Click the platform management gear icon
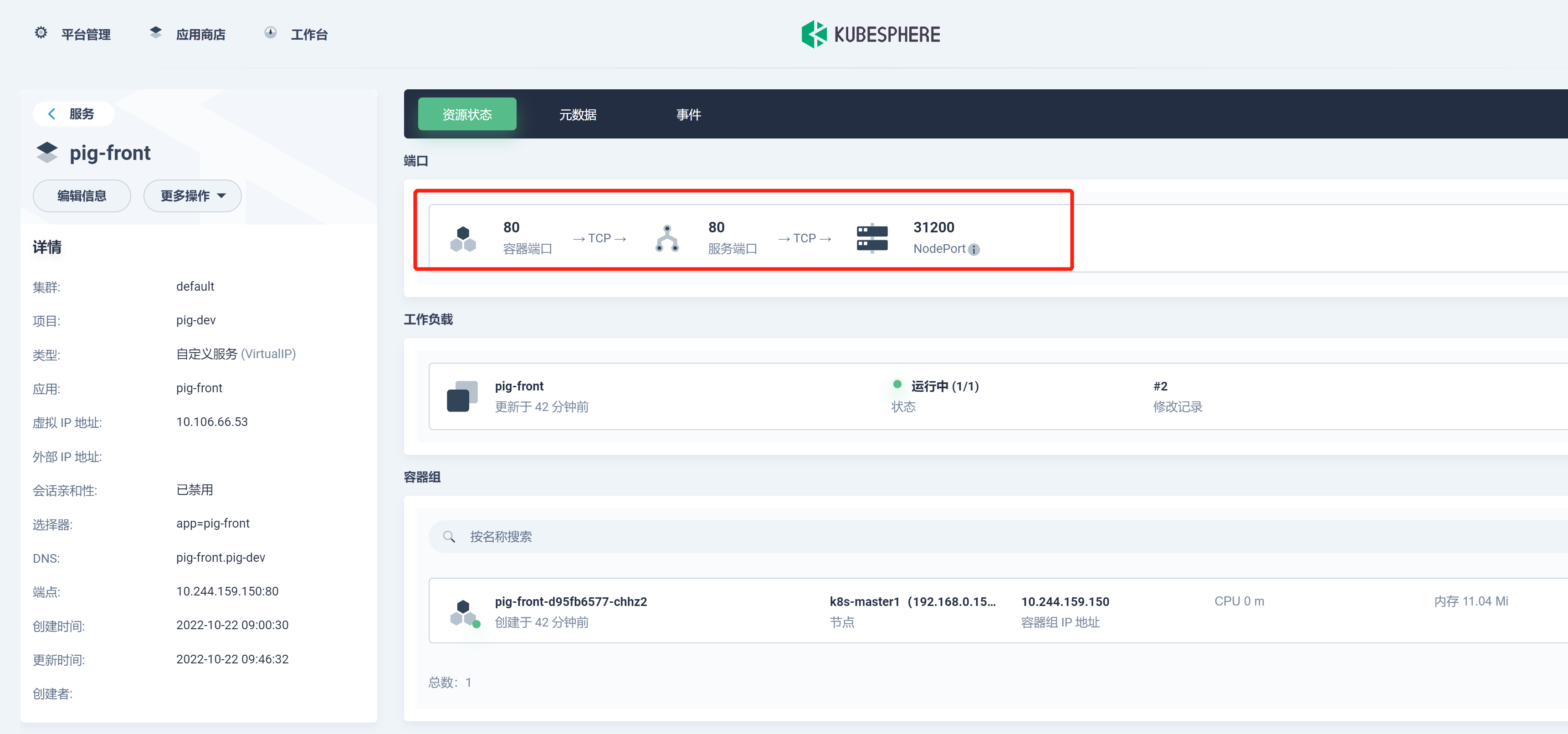 [x=41, y=33]
